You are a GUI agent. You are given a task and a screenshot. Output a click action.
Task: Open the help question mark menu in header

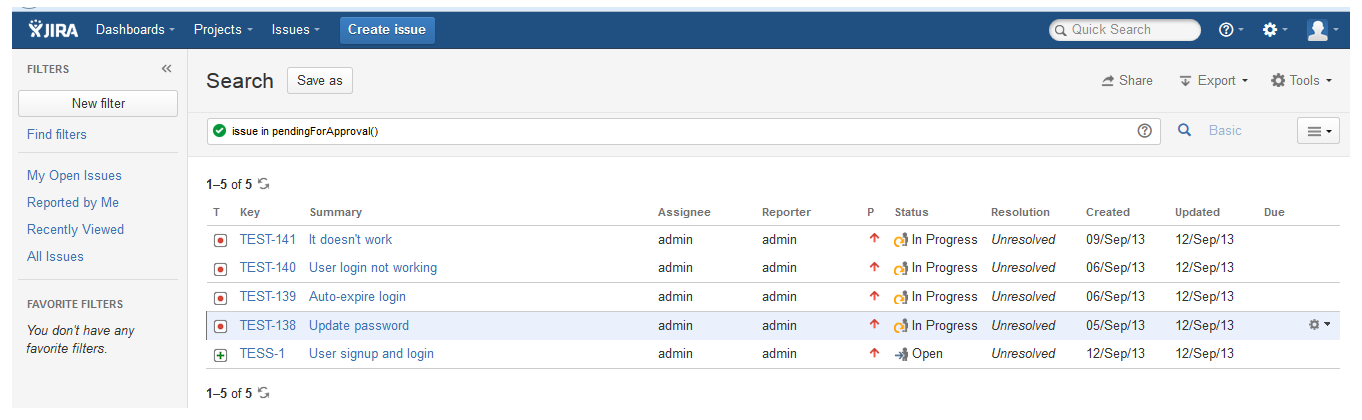click(x=1231, y=30)
